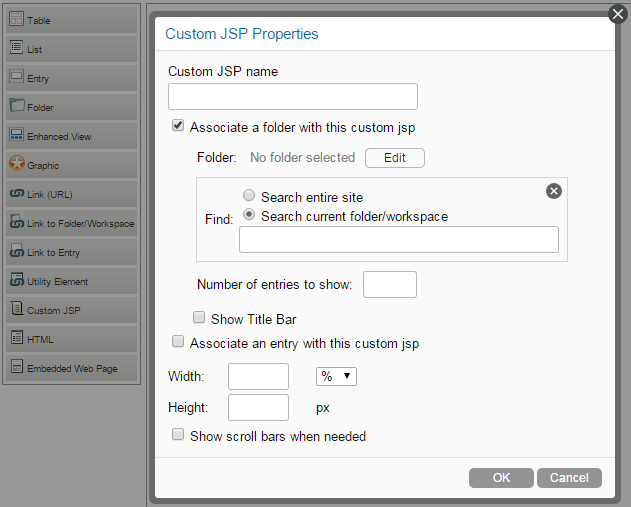Click the Custom JSP name text field

[292, 96]
